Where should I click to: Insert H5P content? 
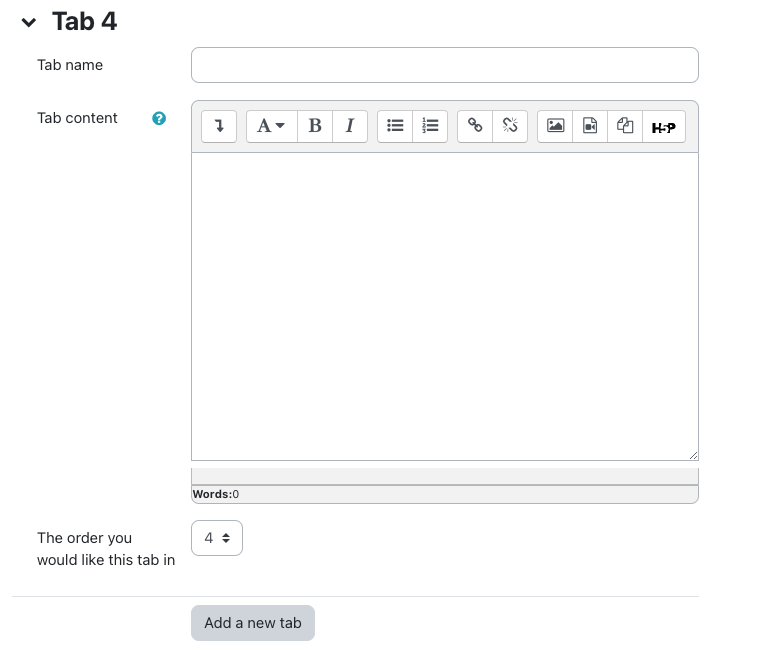(663, 126)
